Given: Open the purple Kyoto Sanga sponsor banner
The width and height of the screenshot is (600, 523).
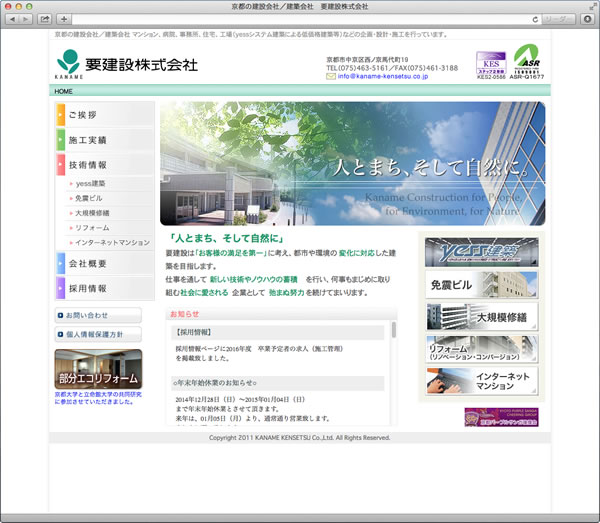Looking at the screenshot, I should pos(501,417).
